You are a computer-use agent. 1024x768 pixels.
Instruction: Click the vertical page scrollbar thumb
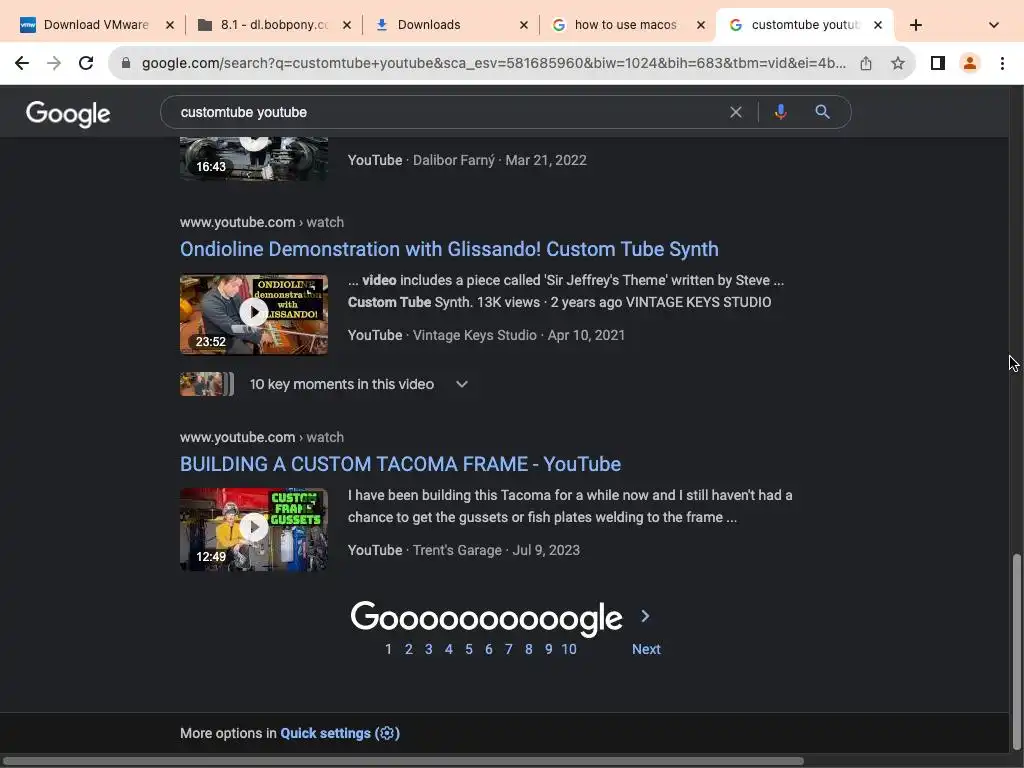tap(1016, 652)
